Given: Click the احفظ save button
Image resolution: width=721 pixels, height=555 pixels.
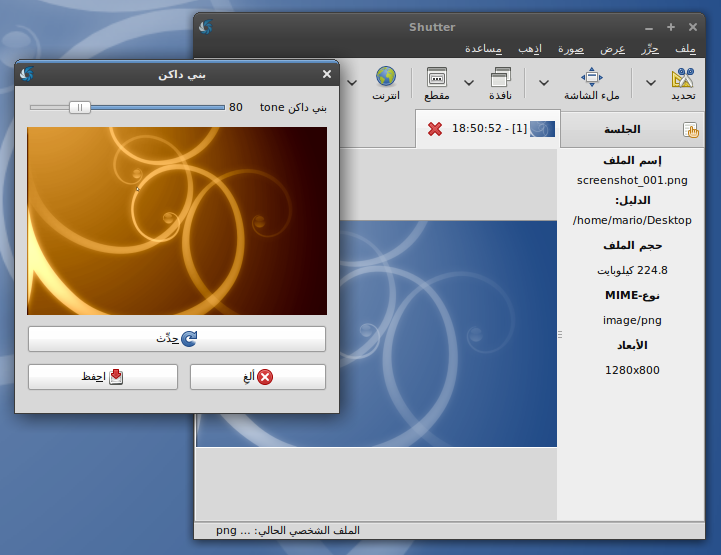Looking at the screenshot, I should tap(103, 377).
